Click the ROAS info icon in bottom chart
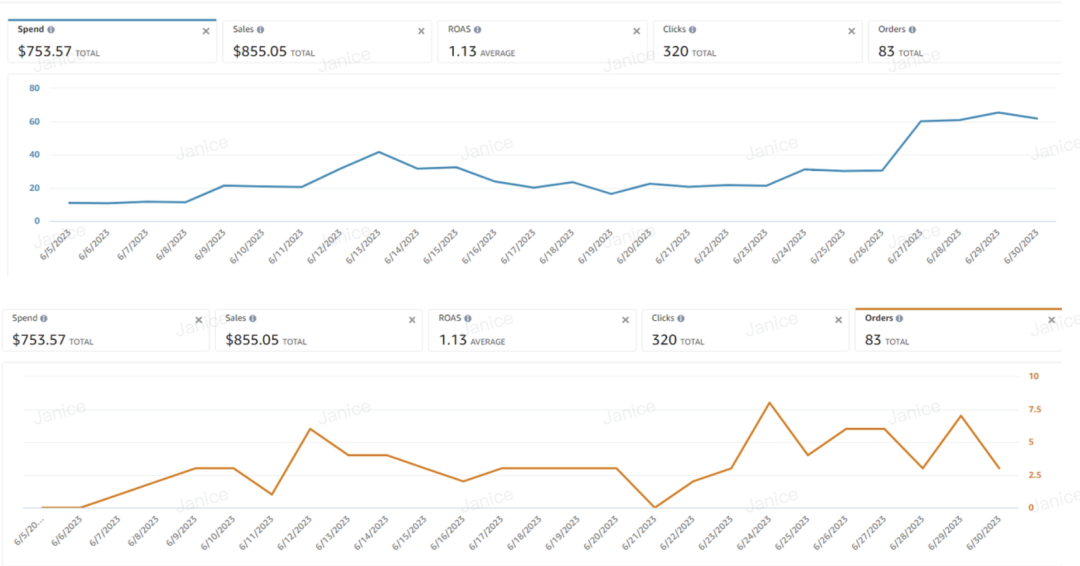This screenshot has height=566, width=1080. [x=468, y=318]
